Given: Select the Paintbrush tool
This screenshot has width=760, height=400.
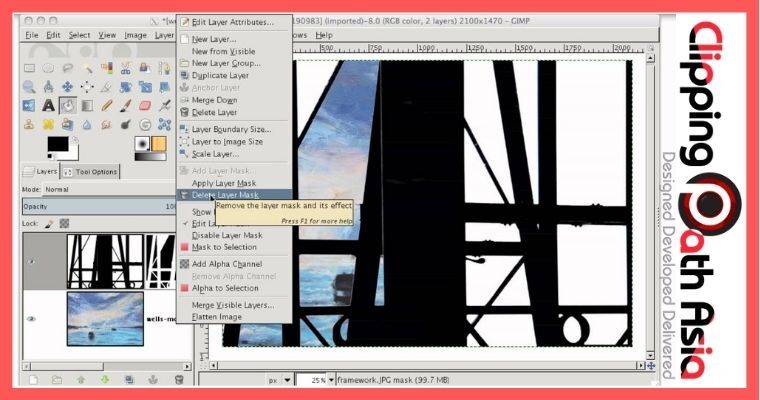Looking at the screenshot, I should click(126, 105).
